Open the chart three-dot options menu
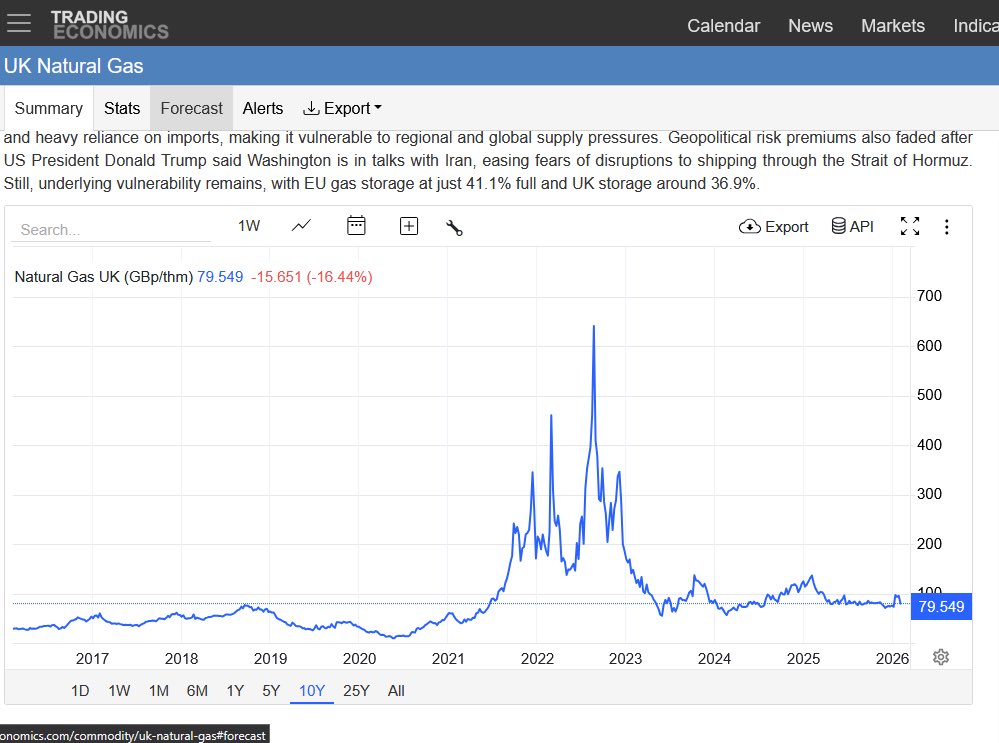 click(x=947, y=227)
